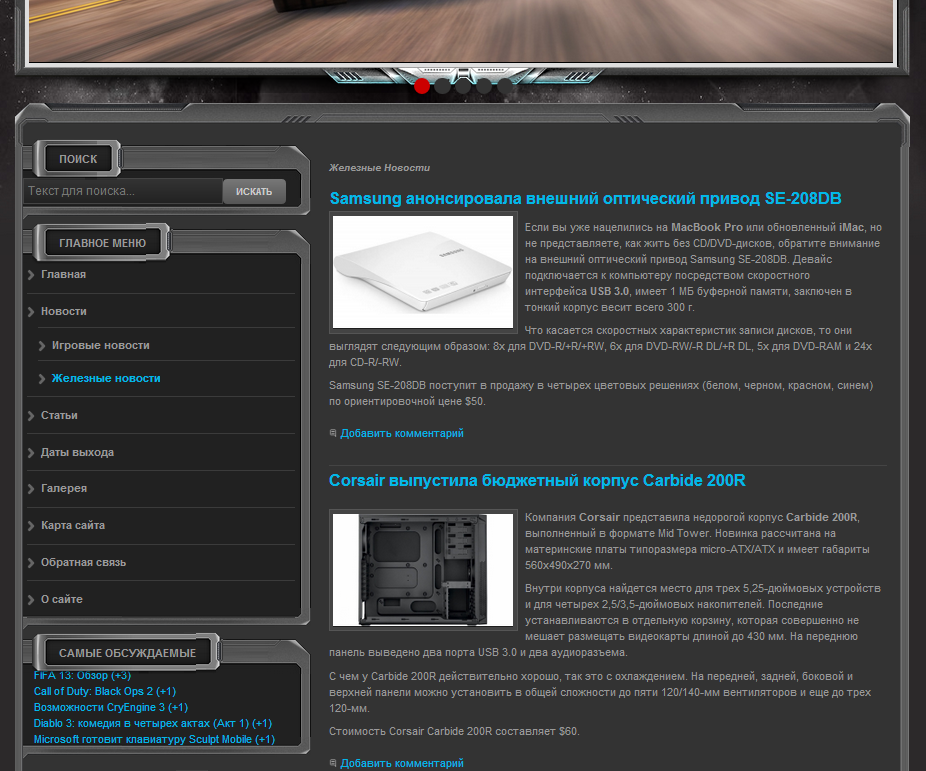Viewport: 926px width, 771px height.
Task: Click arrow icon beside Железные новости
Action: (x=42, y=379)
